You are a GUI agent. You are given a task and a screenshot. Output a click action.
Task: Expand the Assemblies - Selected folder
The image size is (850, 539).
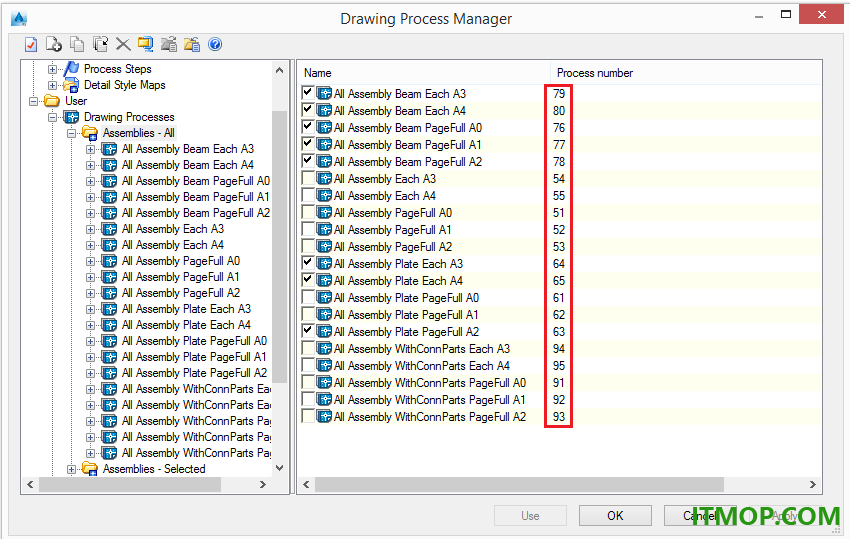(72, 470)
